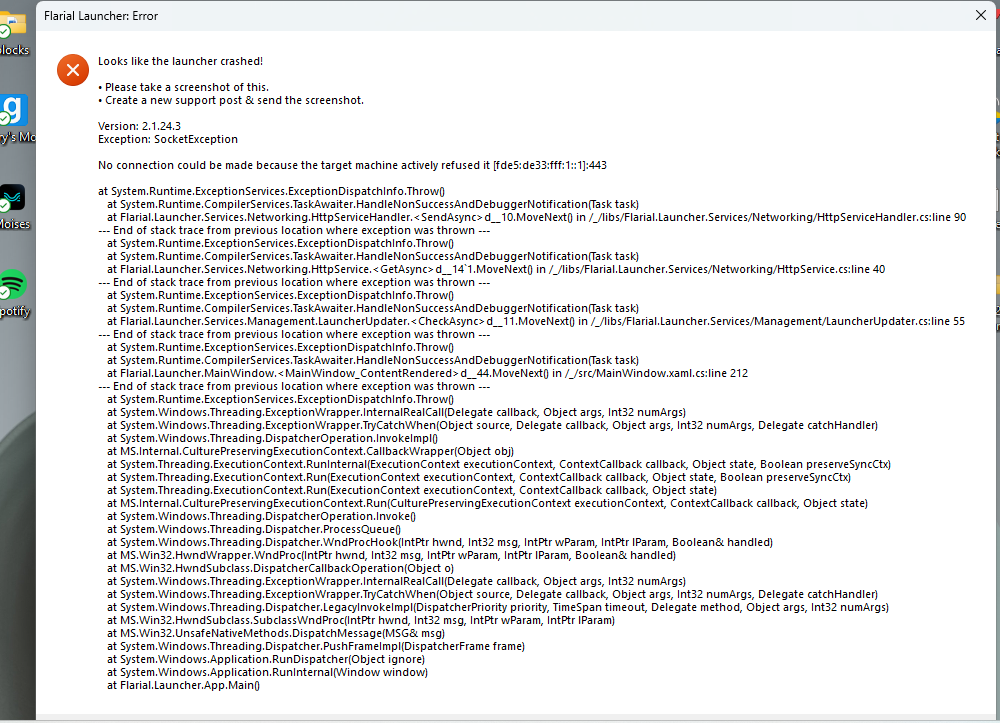Viewport: 1000px width, 723px height.
Task: Click the "Dispatcher.WndProcHook" stack line
Action: tap(440, 543)
